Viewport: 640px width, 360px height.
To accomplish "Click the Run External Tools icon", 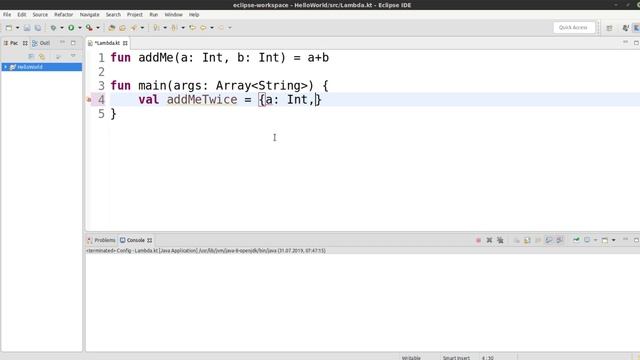I will click(89, 28).
